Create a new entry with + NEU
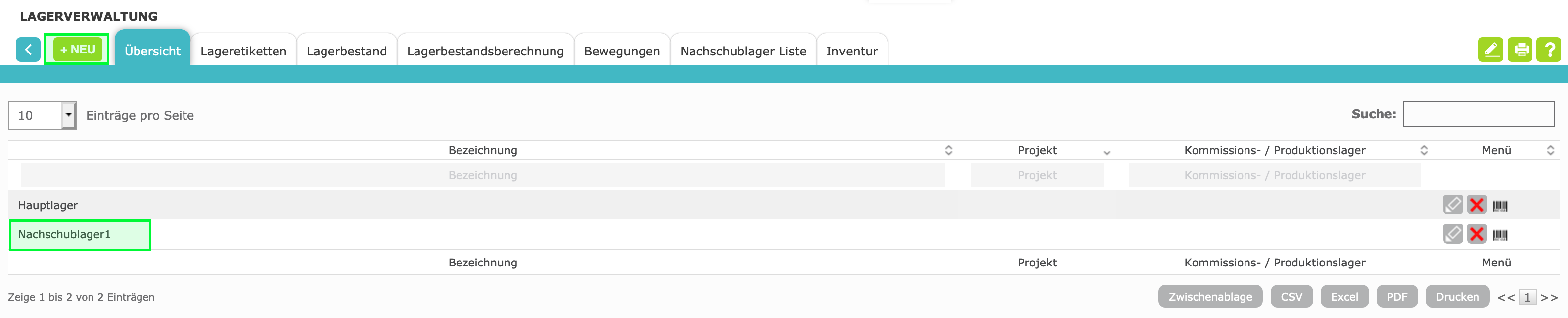This screenshot has height=318, width=1568. coord(77,50)
